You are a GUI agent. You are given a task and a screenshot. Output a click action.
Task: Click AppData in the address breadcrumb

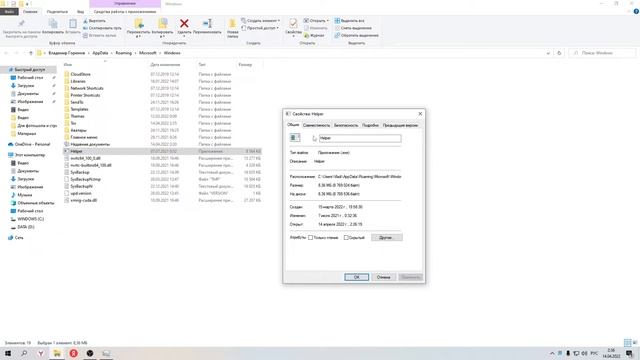coord(100,53)
